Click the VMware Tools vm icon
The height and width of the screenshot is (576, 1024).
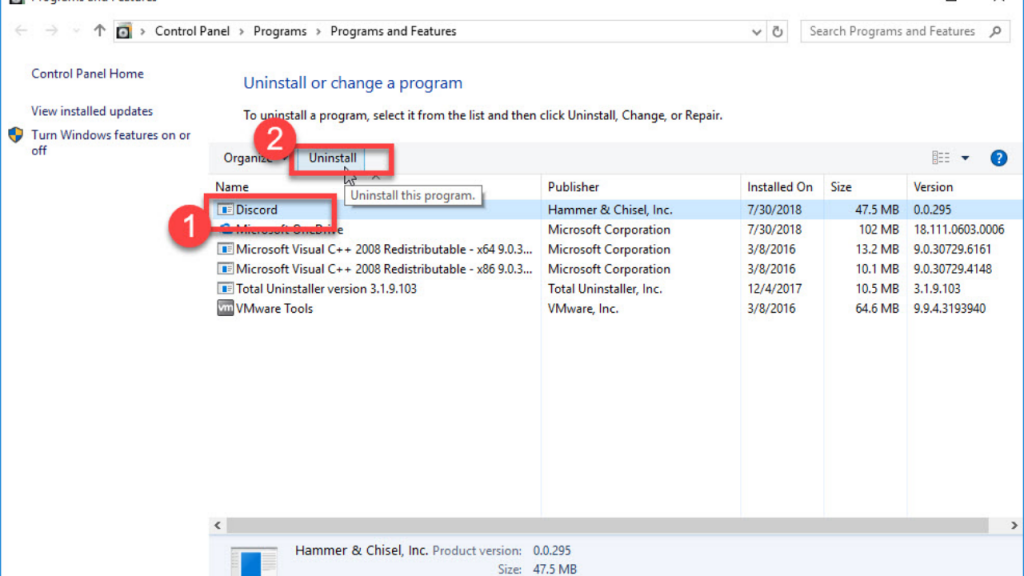(x=225, y=308)
